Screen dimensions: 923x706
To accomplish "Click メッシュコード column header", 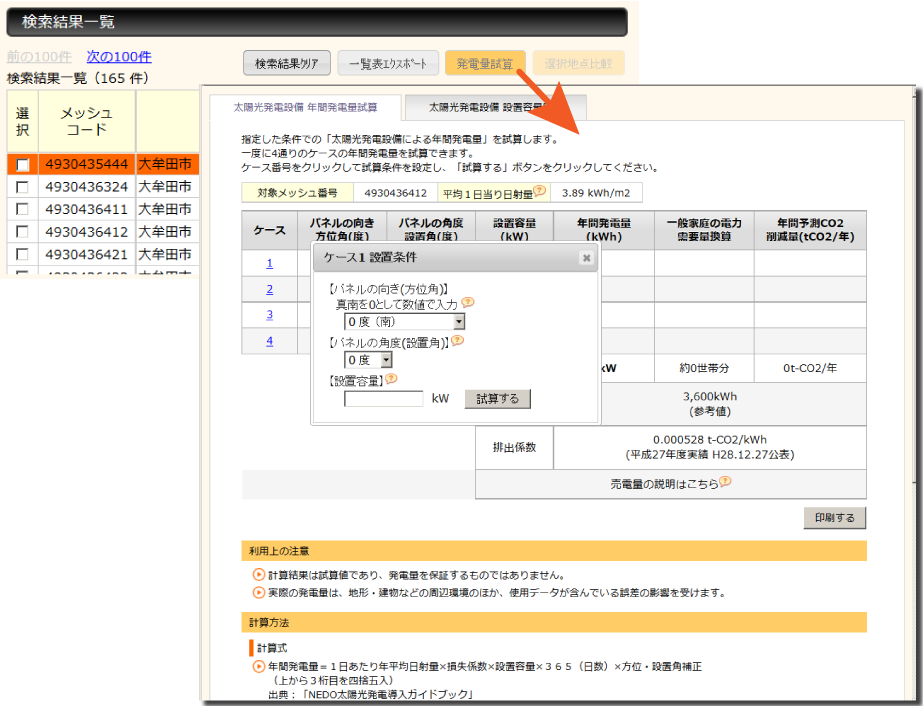I will coord(87,121).
